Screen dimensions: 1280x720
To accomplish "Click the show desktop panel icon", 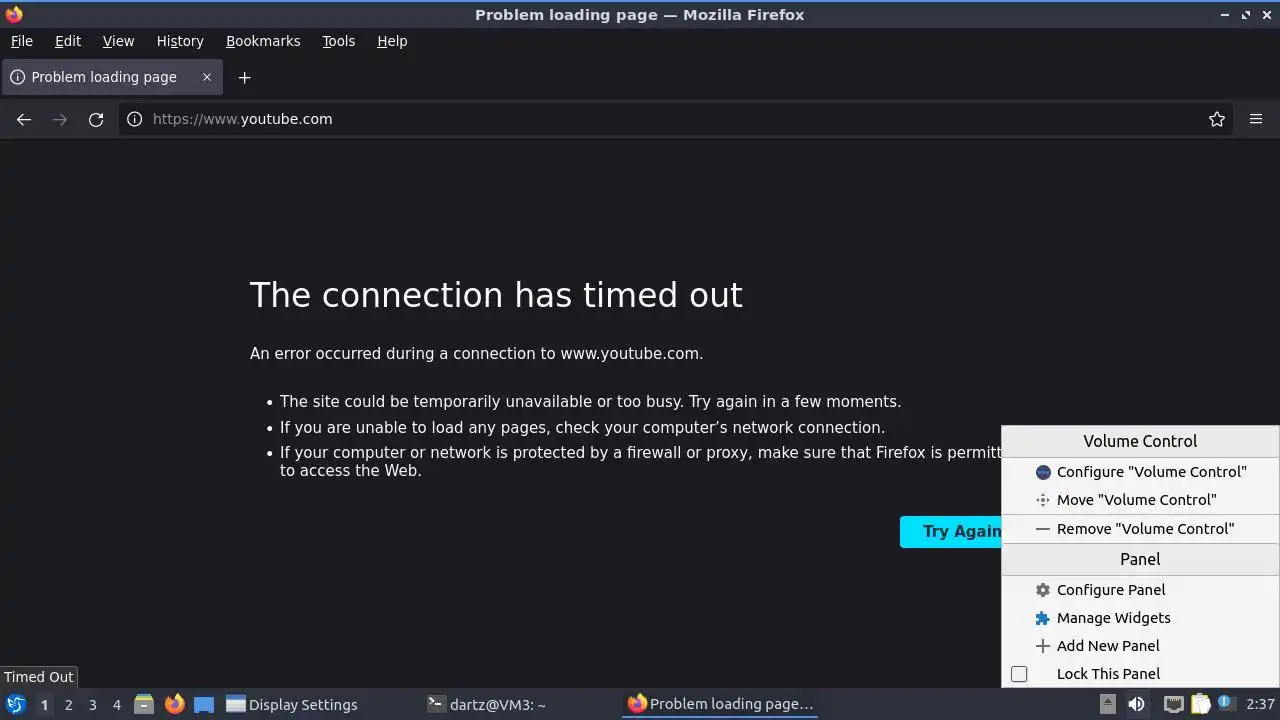I will [204, 705].
